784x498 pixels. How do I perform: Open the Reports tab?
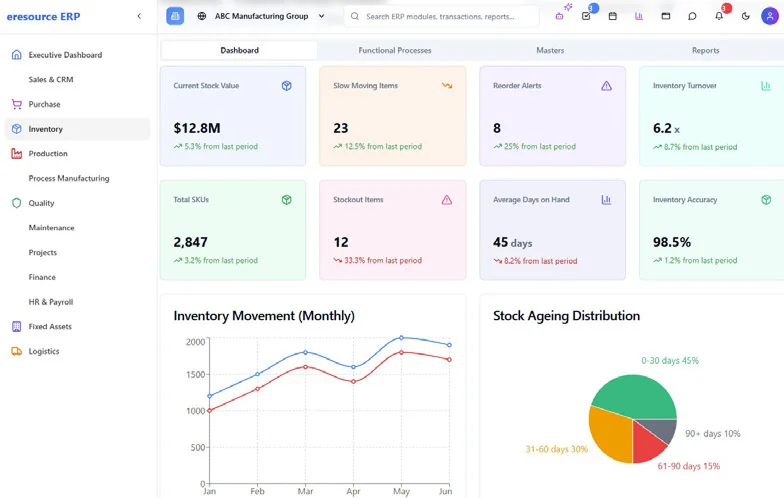tap(705, 50)
